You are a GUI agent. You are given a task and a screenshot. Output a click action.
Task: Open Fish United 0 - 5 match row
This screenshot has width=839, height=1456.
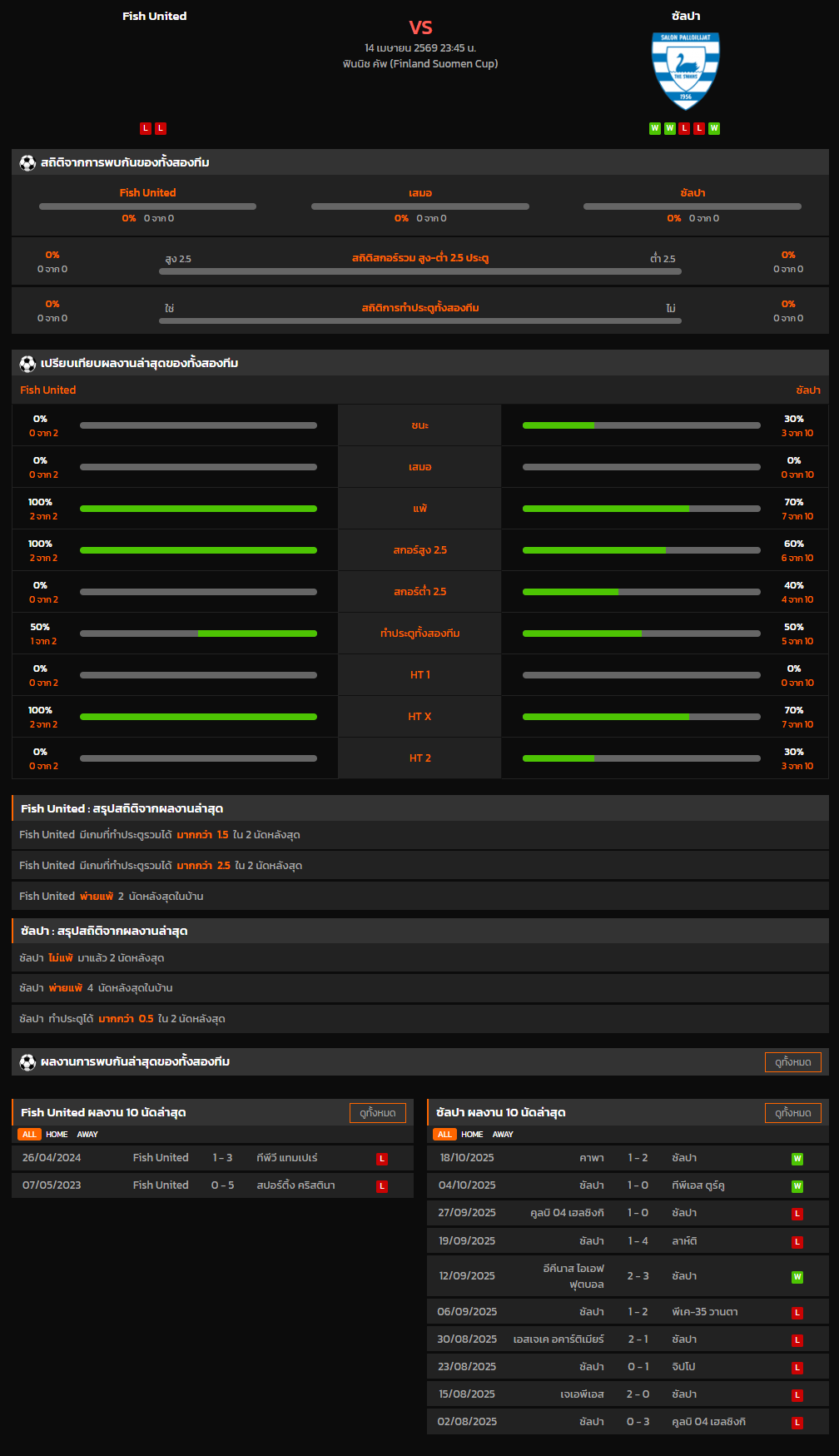pyautogui.click(x=212, y=1185)
